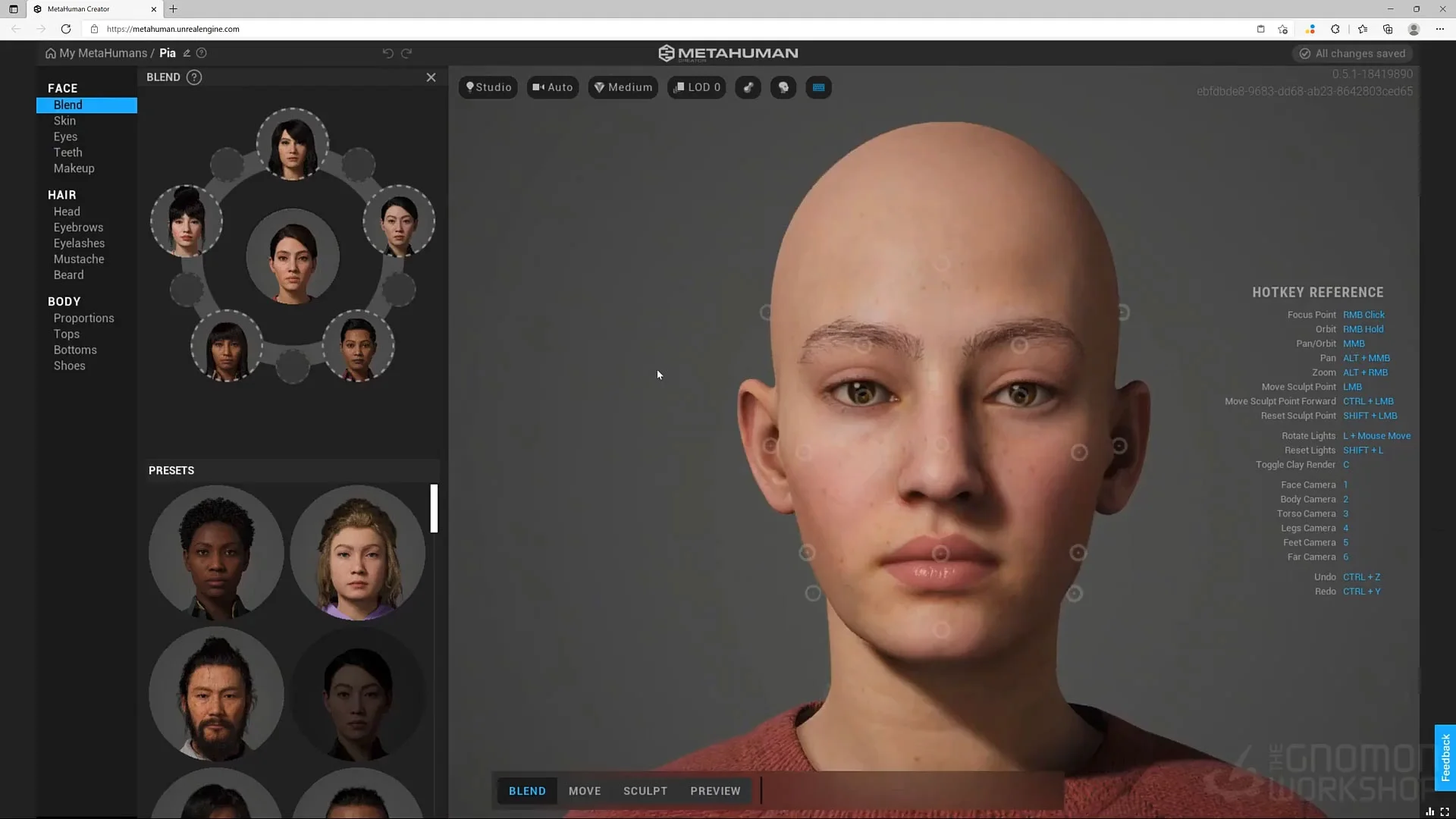Image resolution: width=1456 pixels, height=819 pixels.
Task: Open the Tops clothing settings
Action: 66,335
